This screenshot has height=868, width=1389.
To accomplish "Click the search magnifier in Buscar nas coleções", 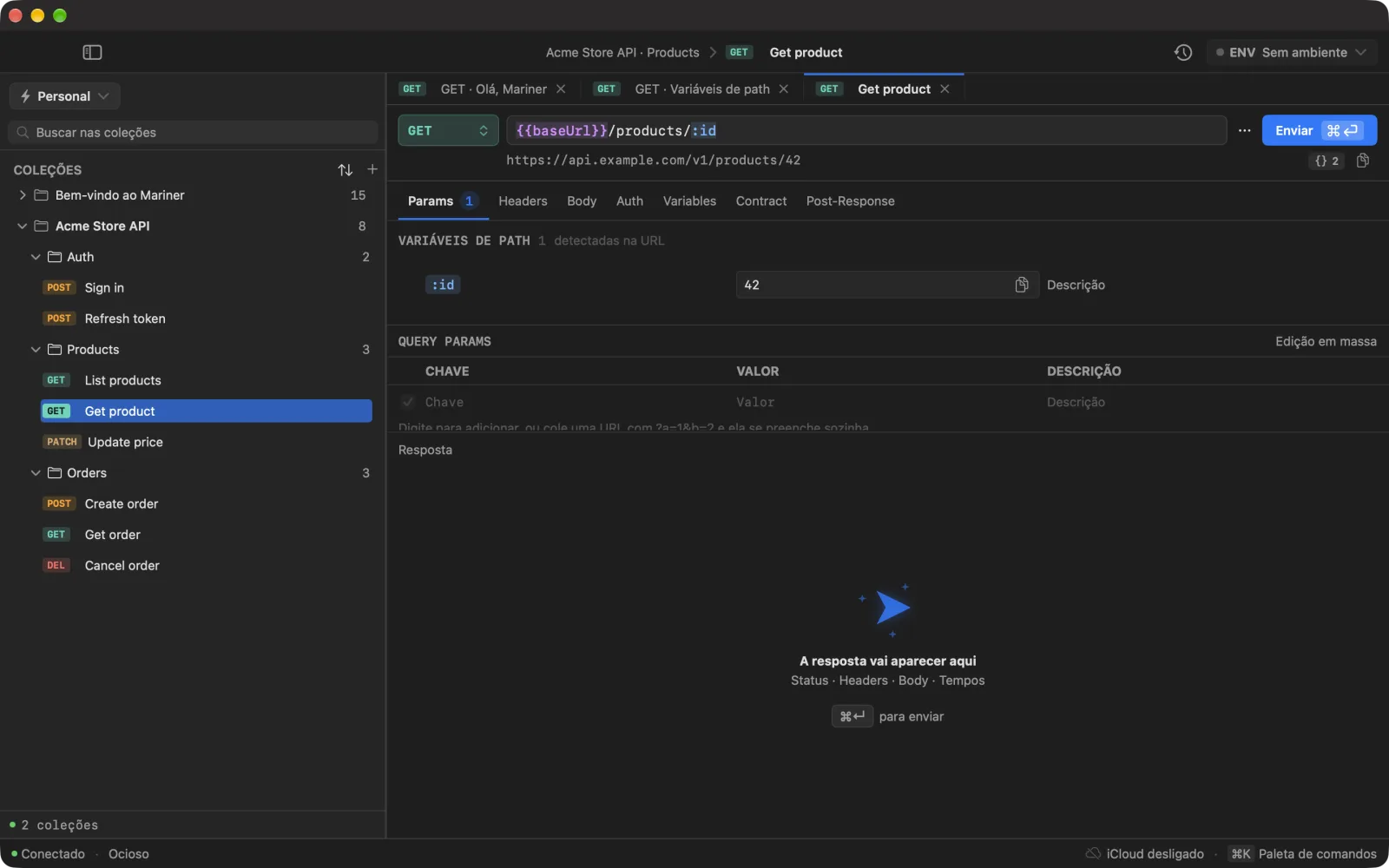I will click(23, 133).
